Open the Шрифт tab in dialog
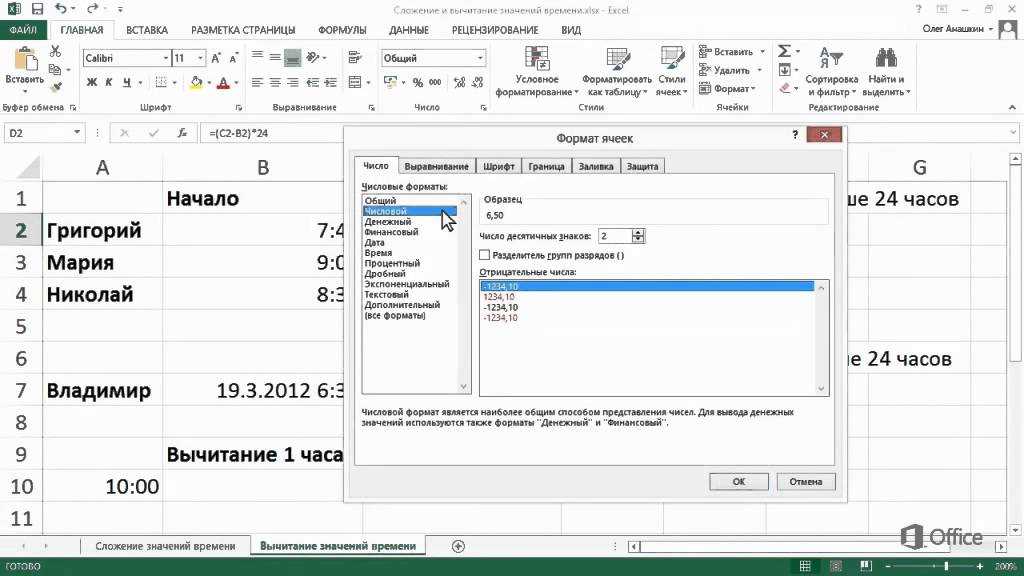The height and width of the screenshot is (576, 1024). (x=499, y=167)
